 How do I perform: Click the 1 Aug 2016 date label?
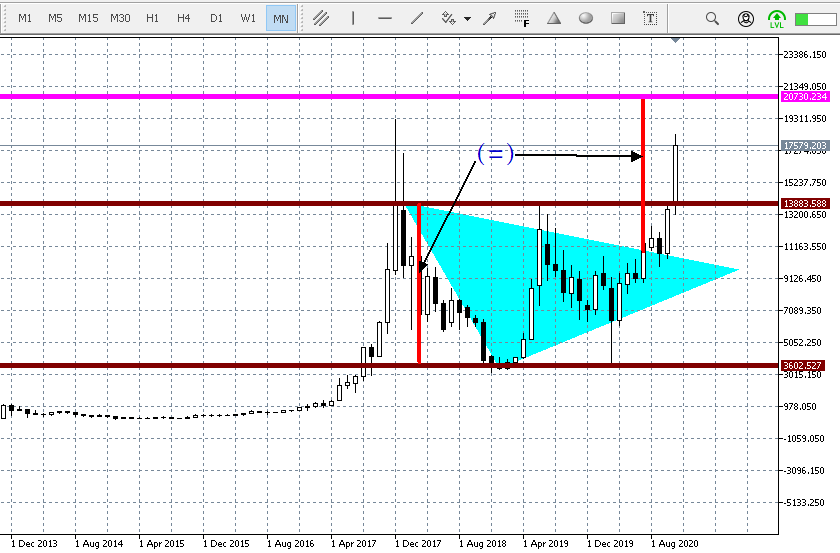(x=290, y=543)
